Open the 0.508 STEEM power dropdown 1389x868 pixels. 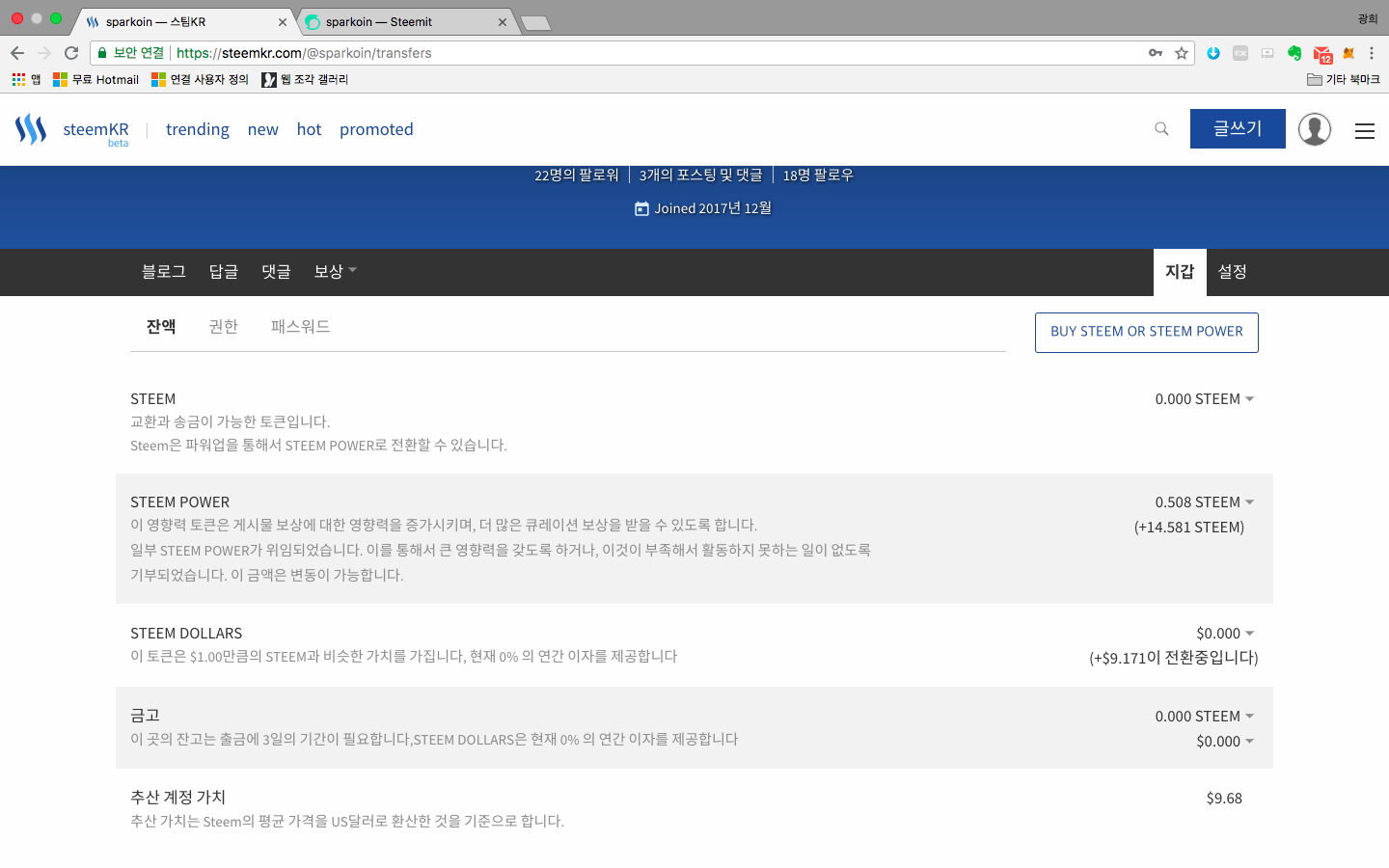[1205, 502]
